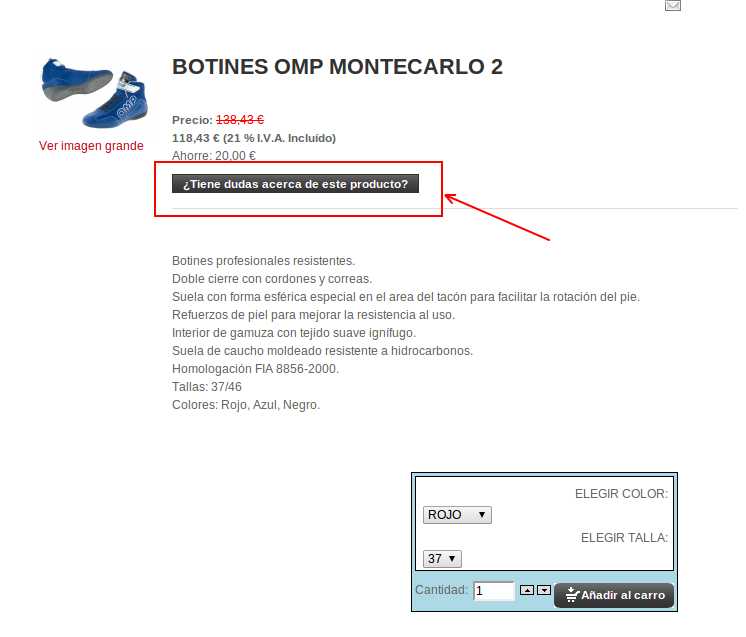Open the blue OMP boots thumbnail
The image size is (746, 637).
point(94,93)
